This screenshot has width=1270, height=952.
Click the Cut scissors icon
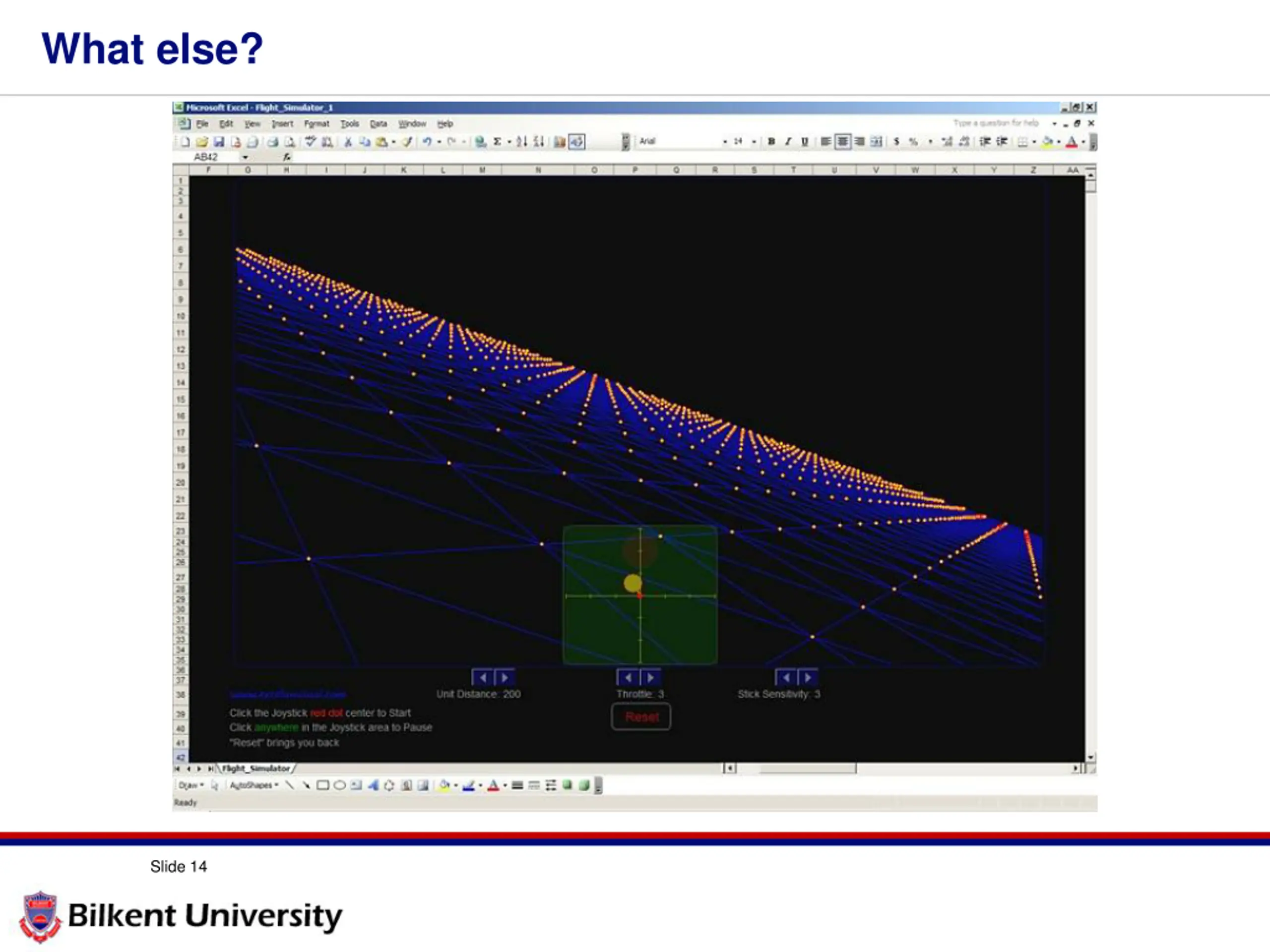tap(347, 142)
